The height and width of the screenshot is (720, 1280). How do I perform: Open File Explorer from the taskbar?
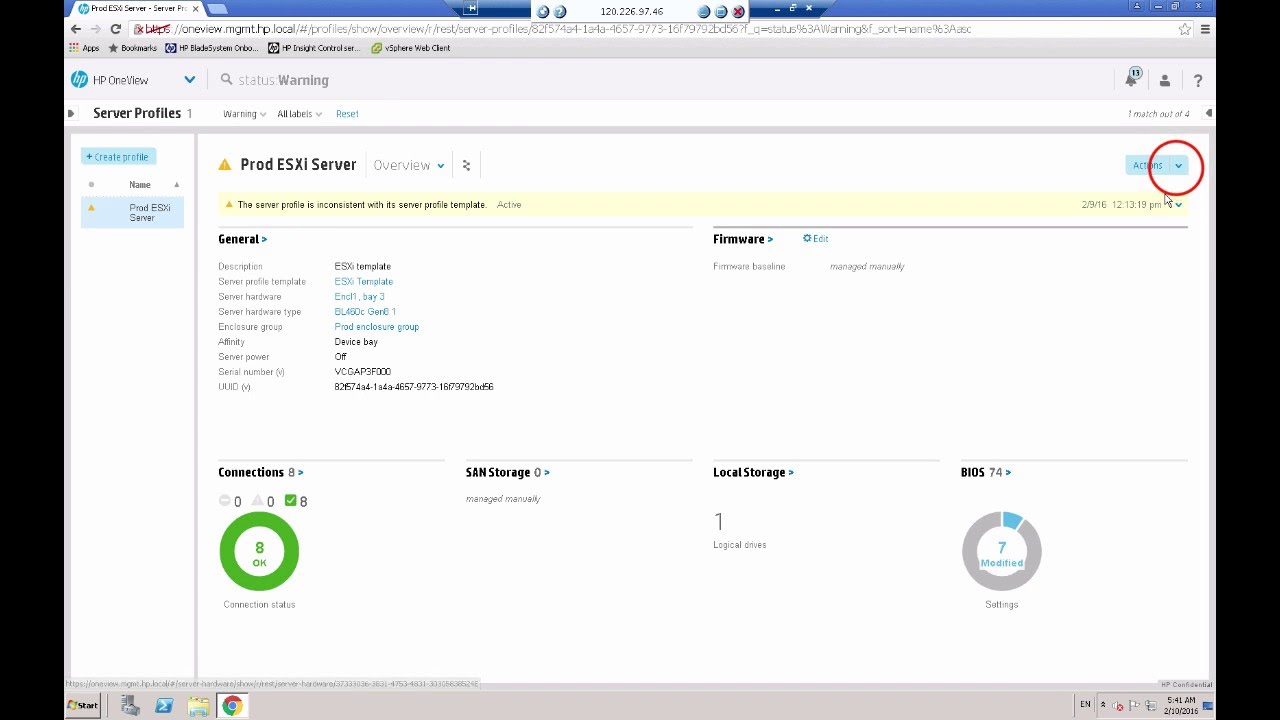tap(198, 706)
